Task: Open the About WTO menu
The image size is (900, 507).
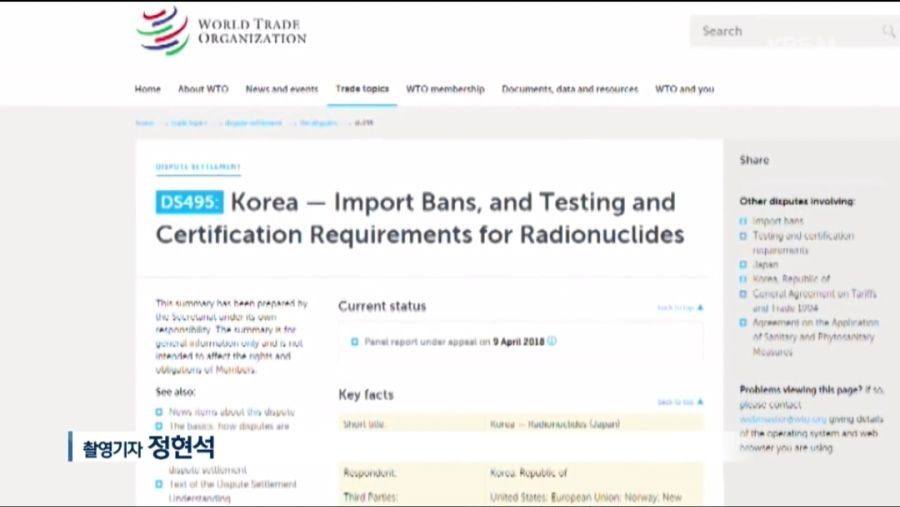Action: 203,89
